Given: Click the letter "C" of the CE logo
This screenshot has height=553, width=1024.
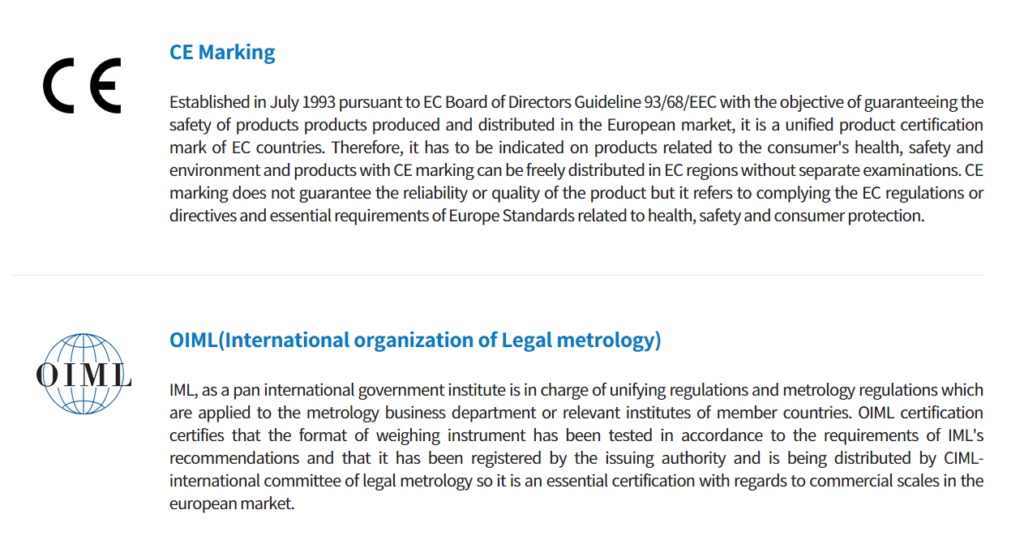Looking at the screenshot, I should tap(60, 86).
